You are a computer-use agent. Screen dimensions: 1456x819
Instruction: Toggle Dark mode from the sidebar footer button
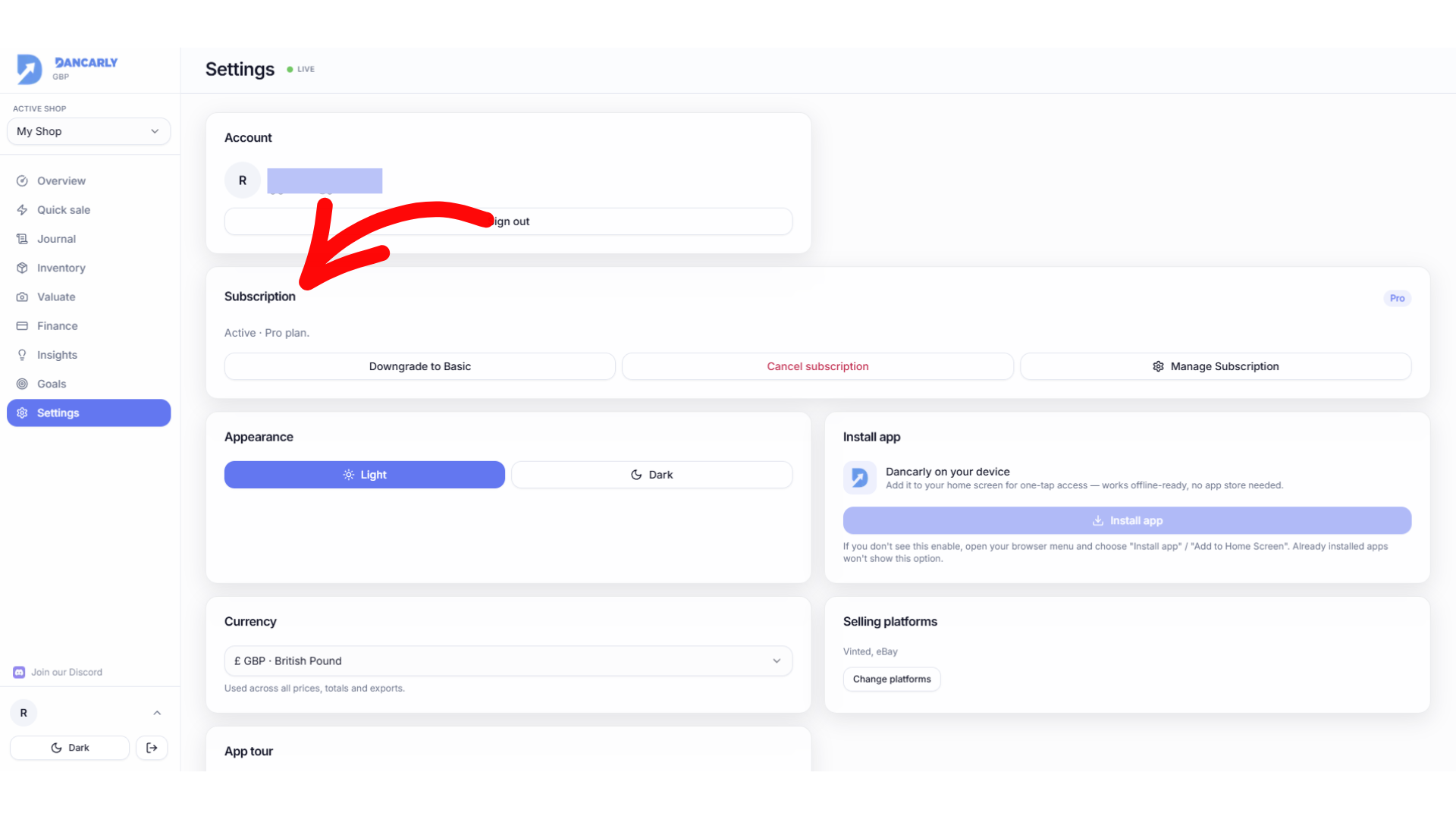(x=70, y=748)
